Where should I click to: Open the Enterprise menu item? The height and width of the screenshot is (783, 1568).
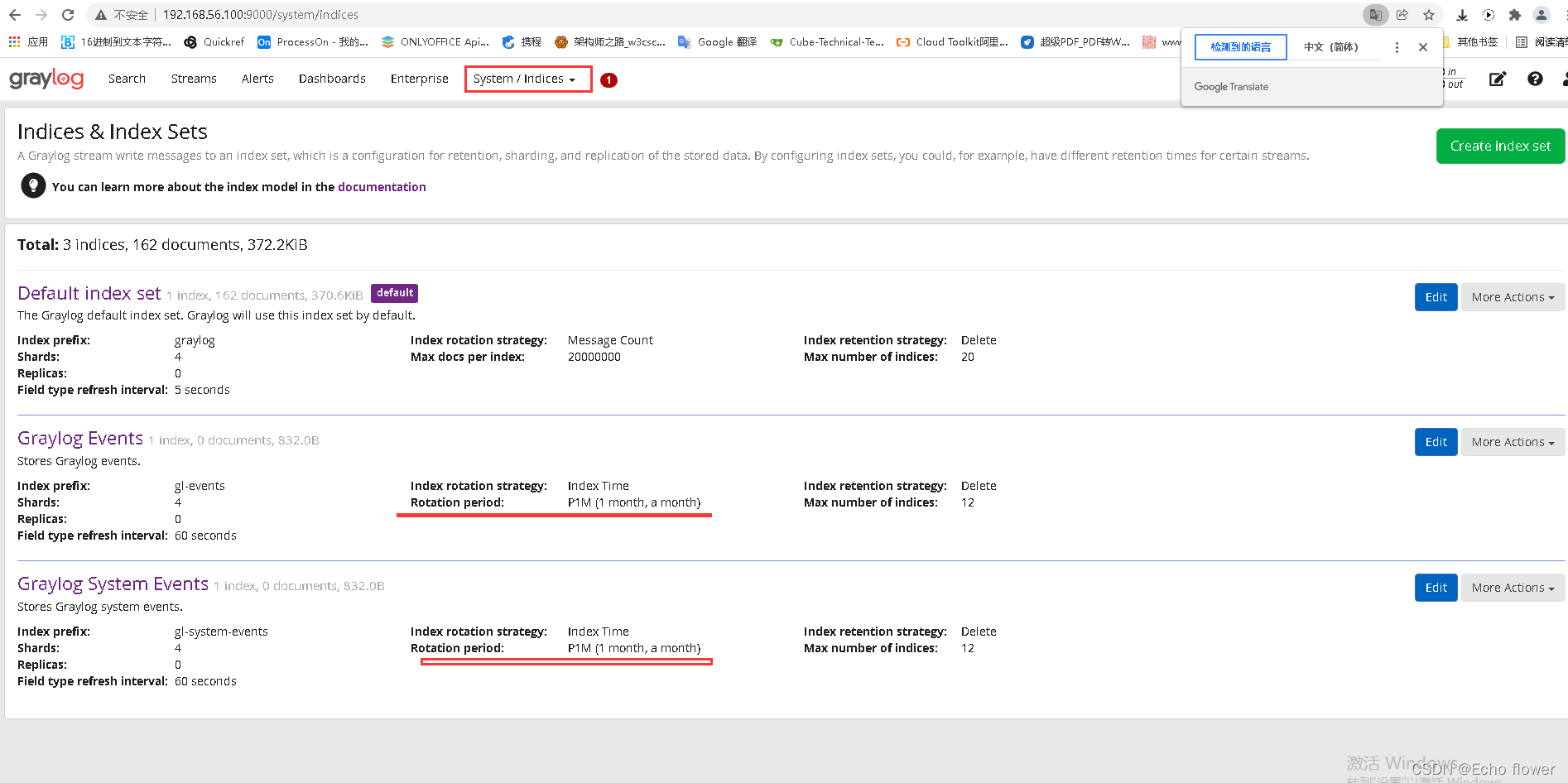tap(420, 79)
